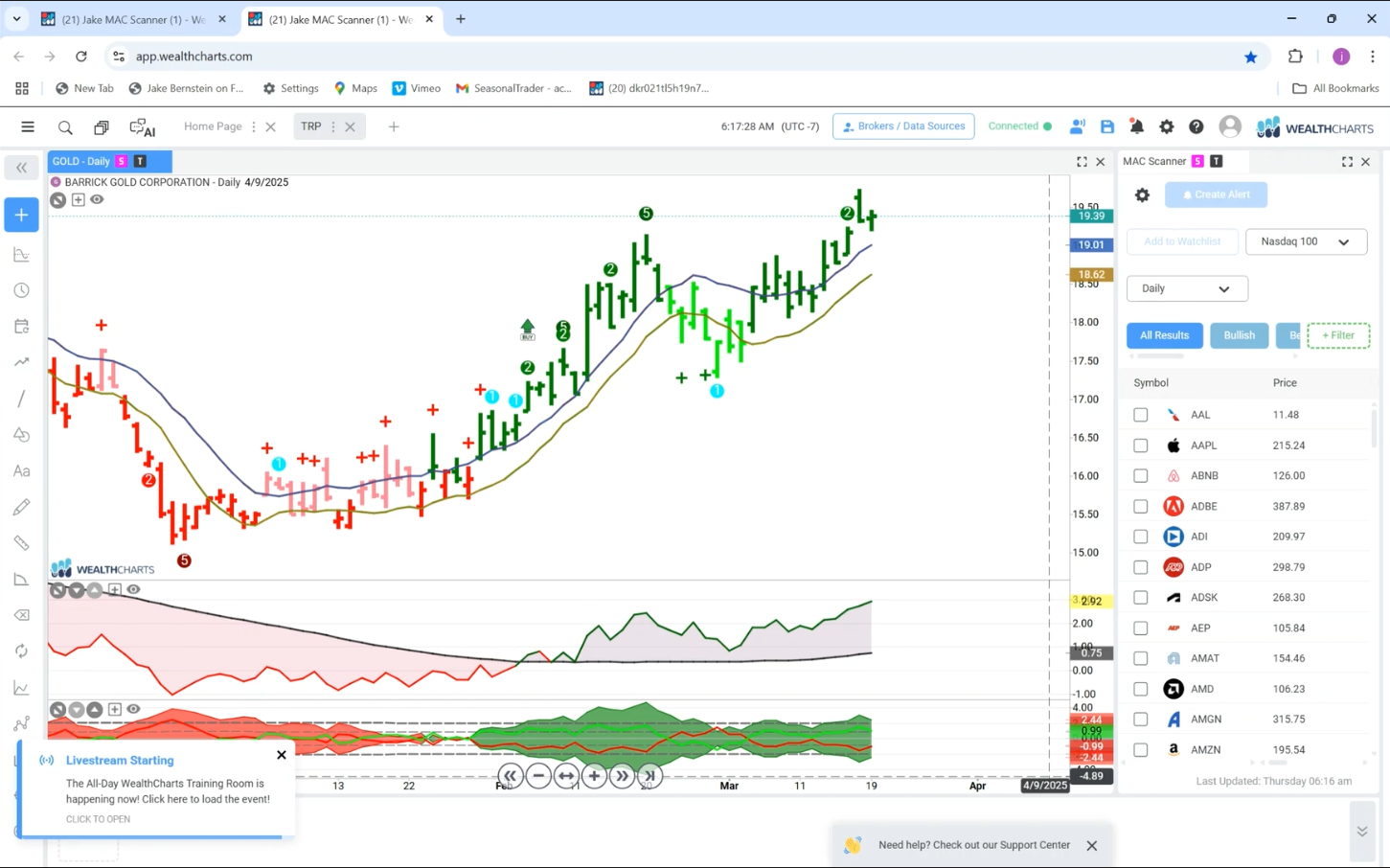Dismiss the Livestream Starting notification

pos(281,755)
